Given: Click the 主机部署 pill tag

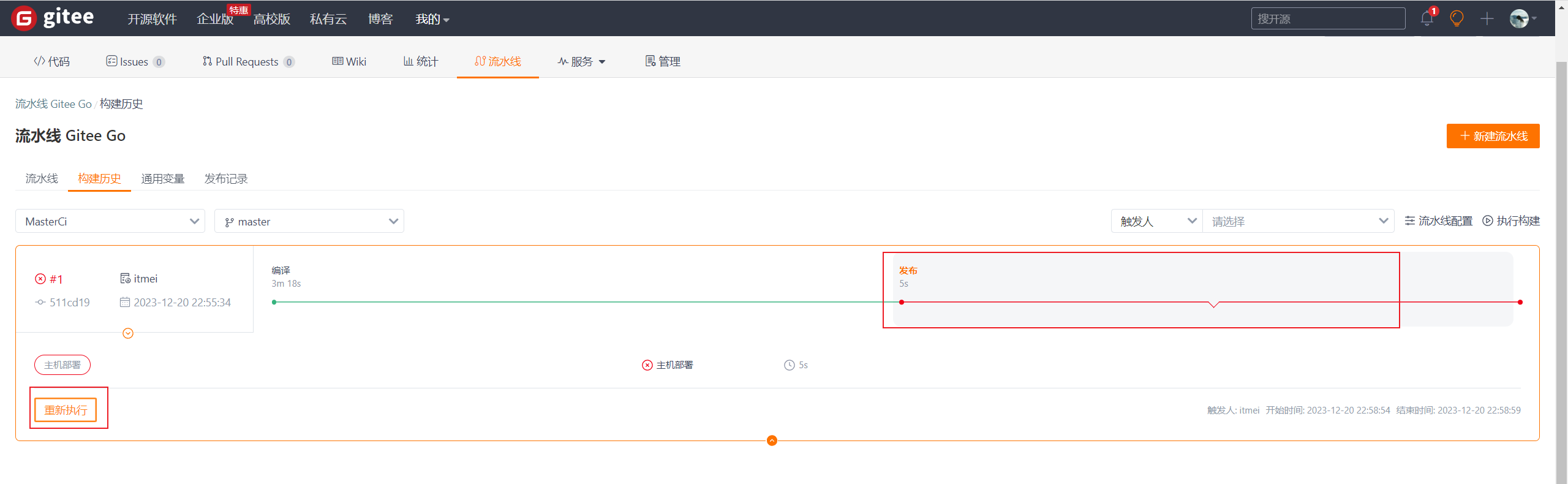Looking at the screenshot, I should pos(62,365).
